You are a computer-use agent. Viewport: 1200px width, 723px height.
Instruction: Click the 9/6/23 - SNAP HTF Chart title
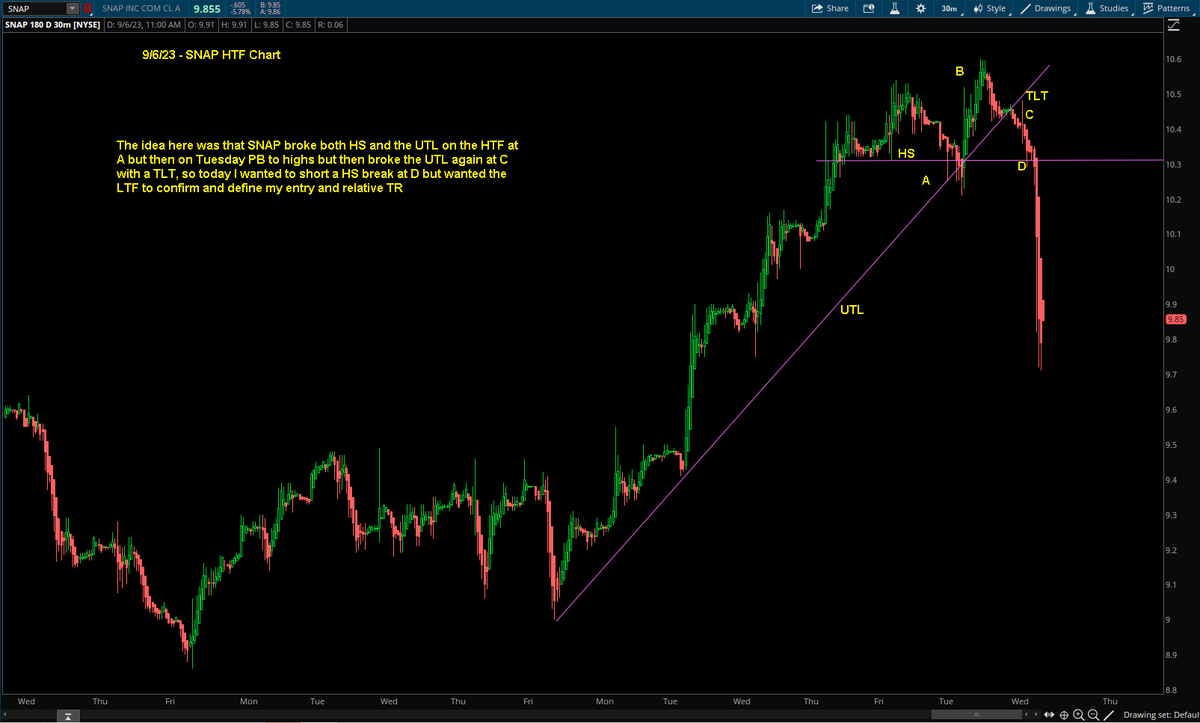210,55
